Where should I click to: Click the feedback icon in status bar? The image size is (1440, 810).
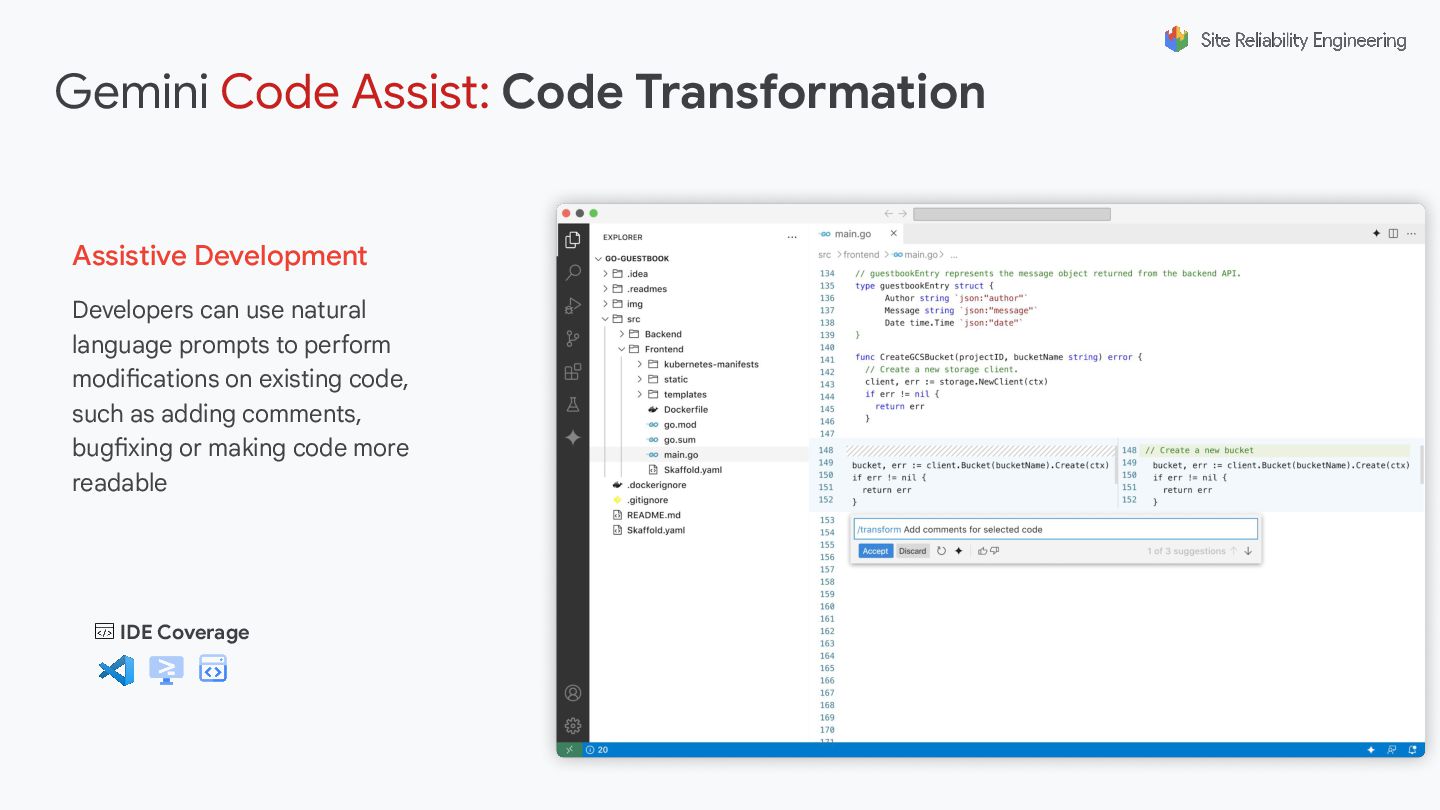point(1392,749)
